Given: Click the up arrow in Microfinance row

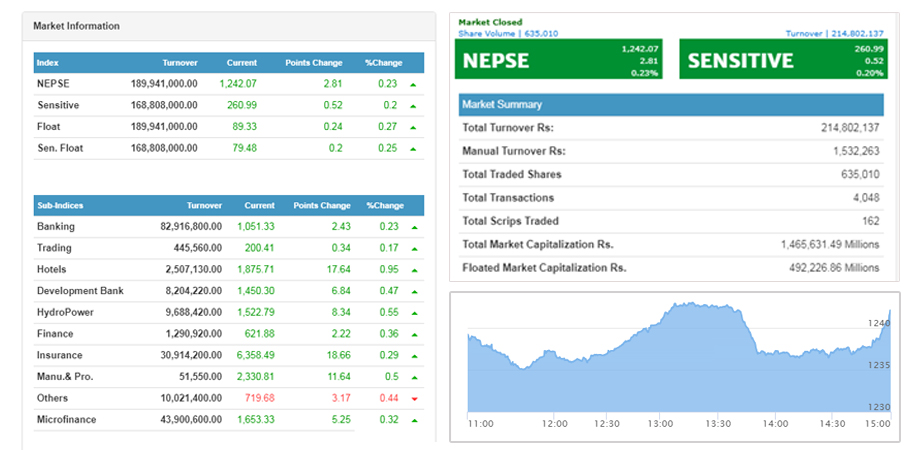Looking at the screenshot, I should [x=415, y=421].
